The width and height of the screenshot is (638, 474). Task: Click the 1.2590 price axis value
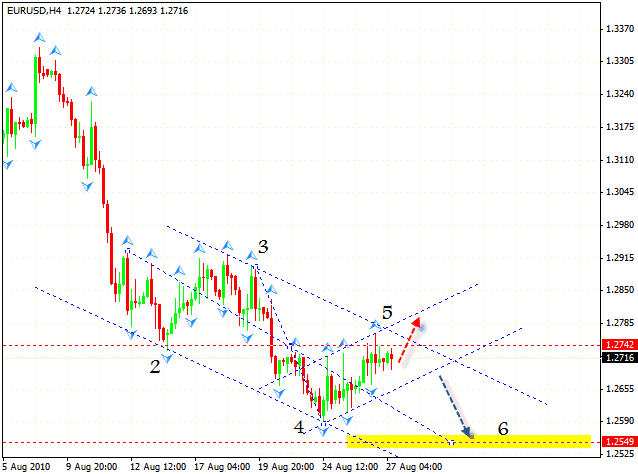tap(620, 421)
